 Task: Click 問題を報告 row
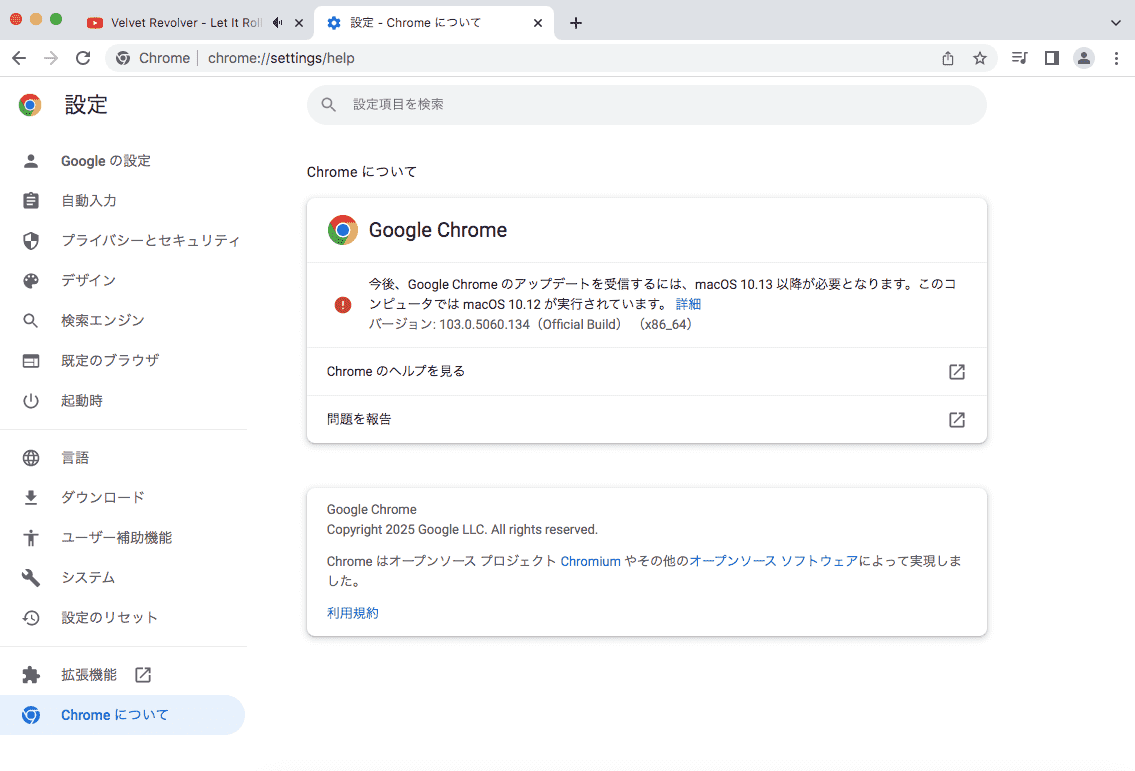[646, 419]
